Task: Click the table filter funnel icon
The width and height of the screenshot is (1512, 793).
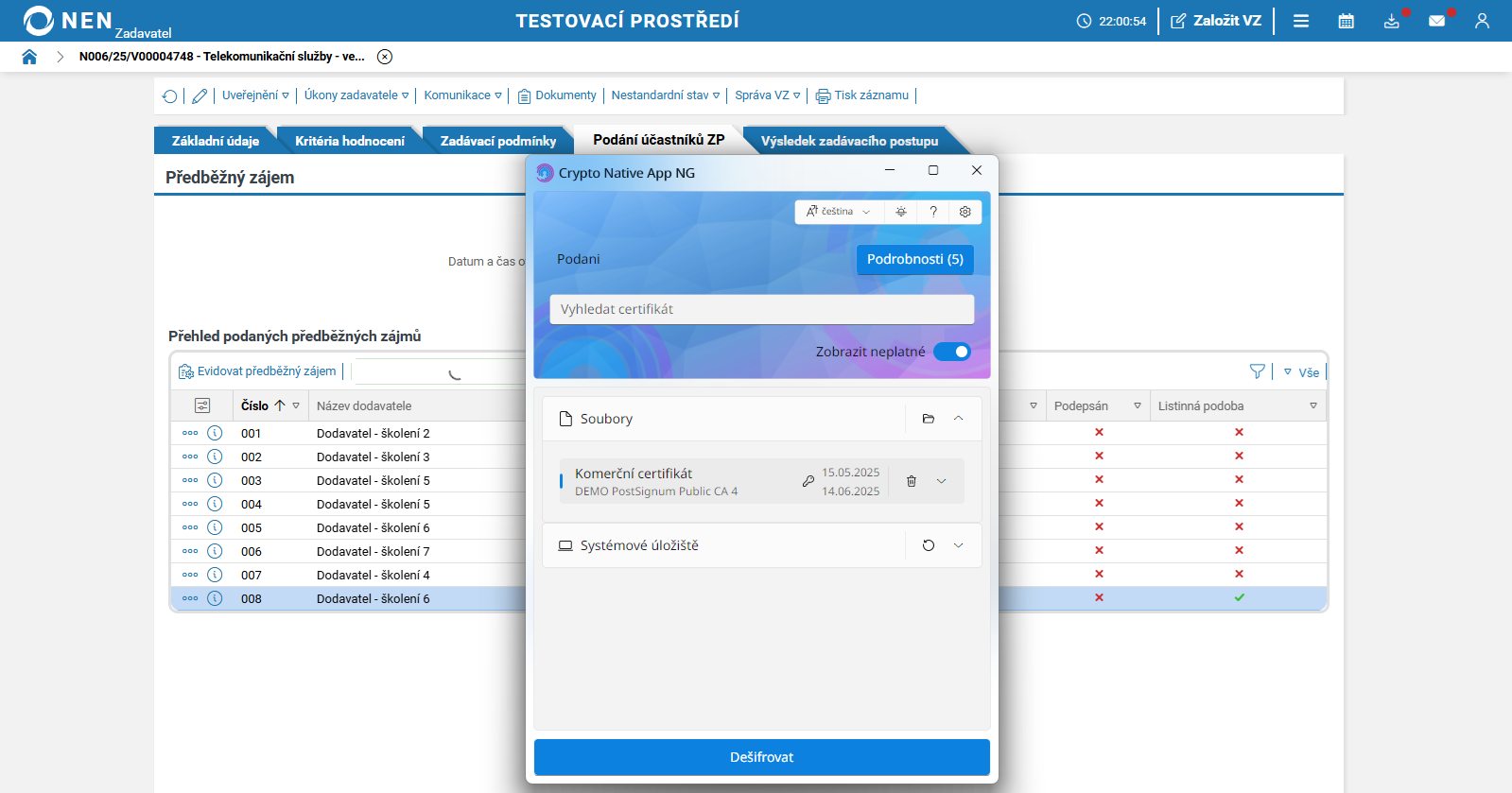Action: pyautogui.click(x=1258, y=371)
